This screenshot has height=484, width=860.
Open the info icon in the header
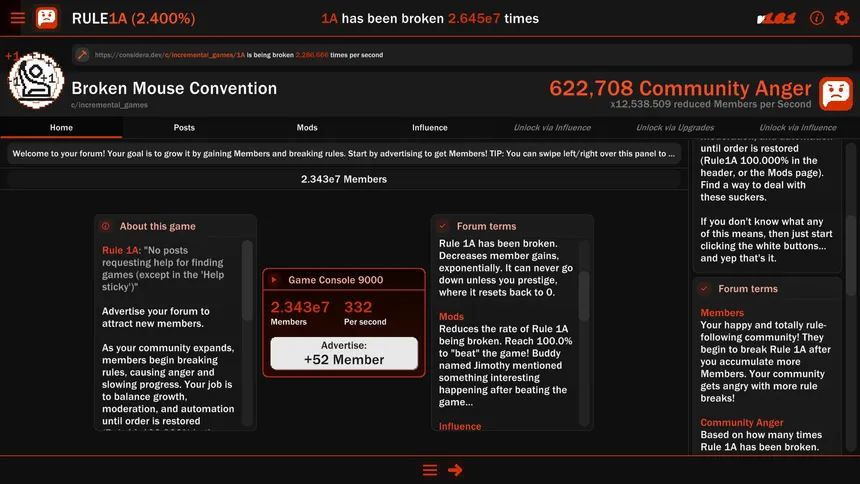pyautogui.click(x=817, y=18)
